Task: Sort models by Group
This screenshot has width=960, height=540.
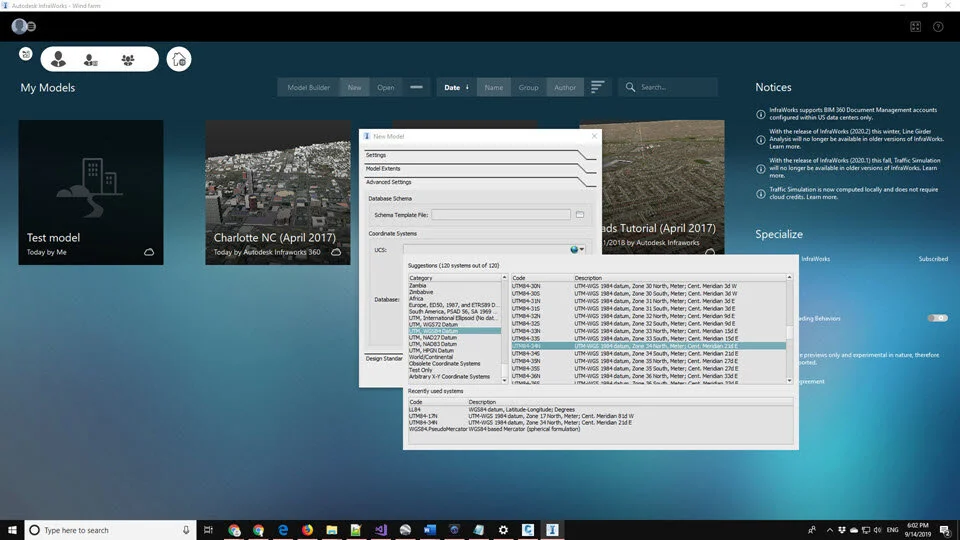Action: 528,88
